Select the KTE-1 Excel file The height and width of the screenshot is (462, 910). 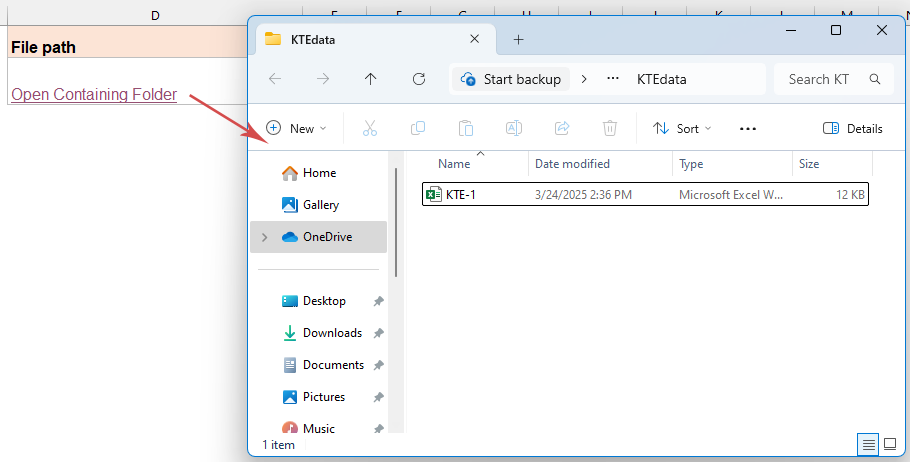click(461, 194)
